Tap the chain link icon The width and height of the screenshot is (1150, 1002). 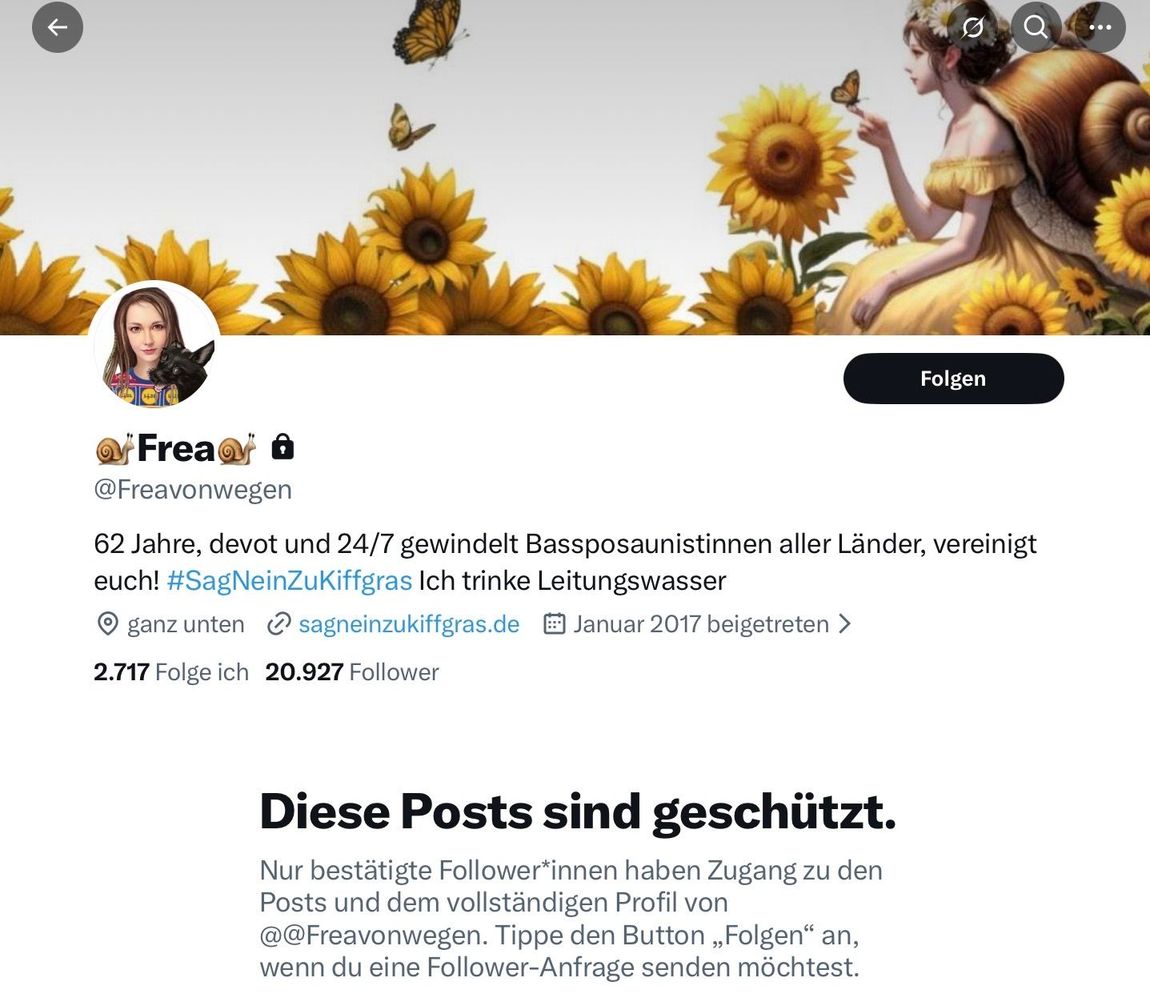coord(279,624)
